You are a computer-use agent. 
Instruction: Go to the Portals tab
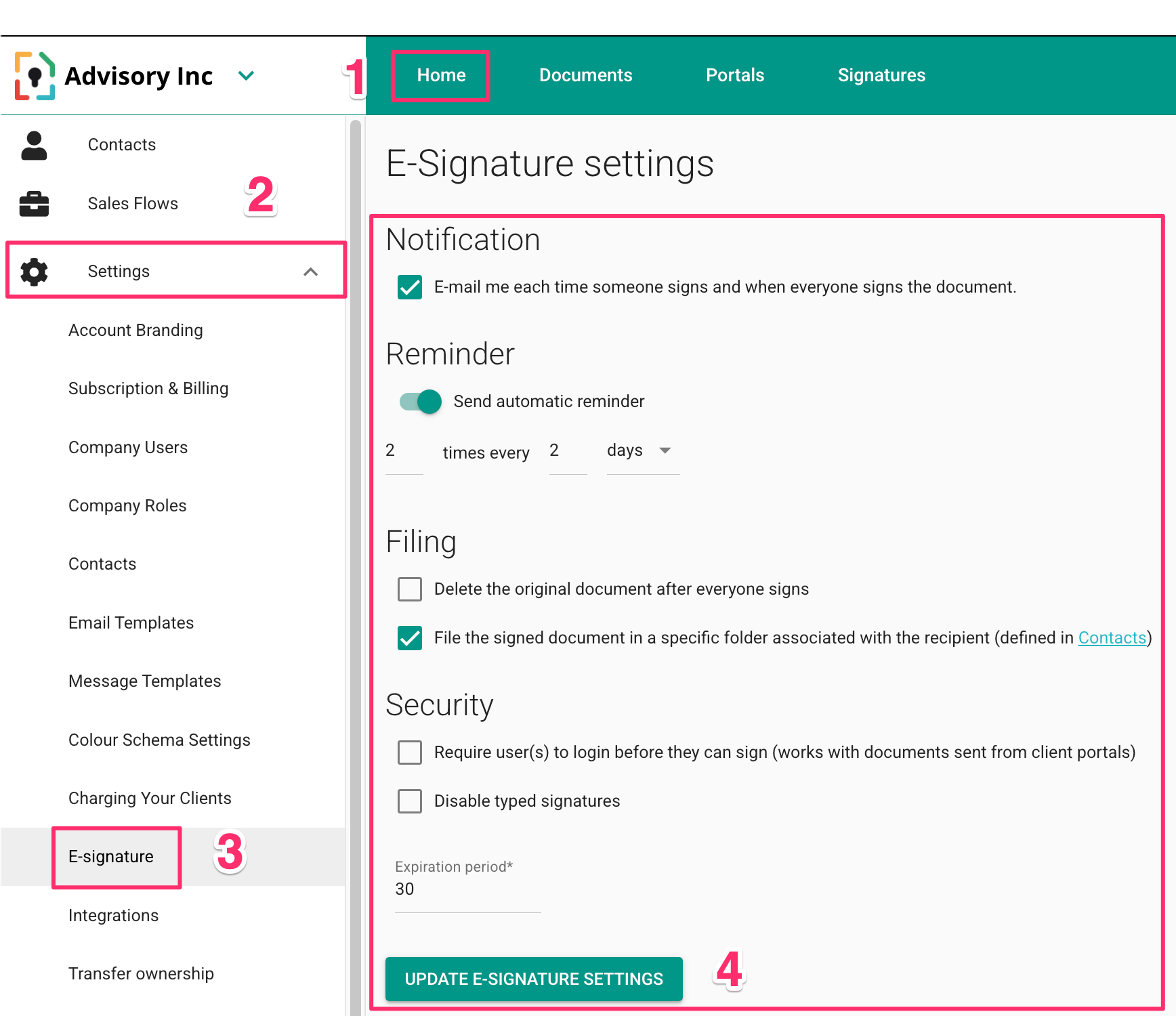[734, 75]
